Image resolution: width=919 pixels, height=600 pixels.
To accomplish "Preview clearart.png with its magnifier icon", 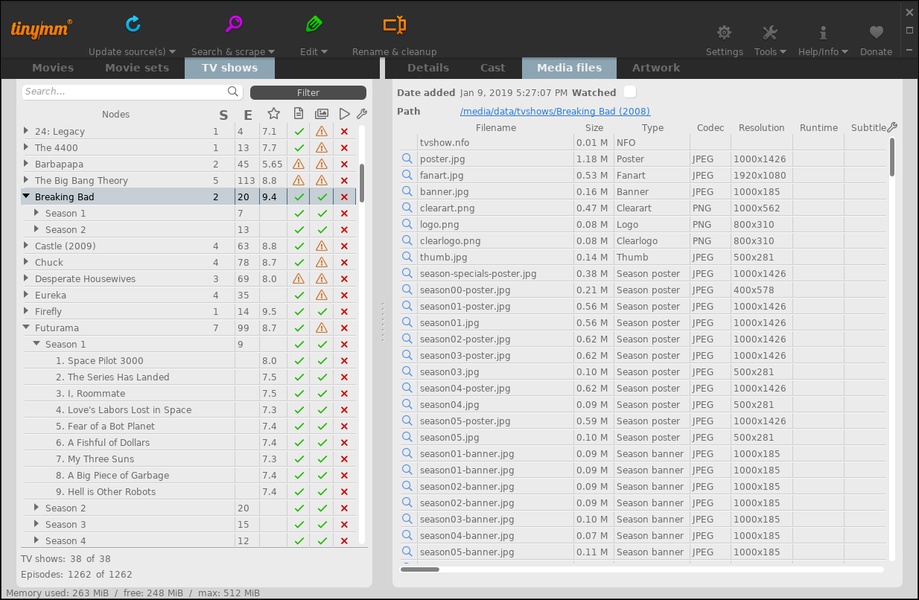I will click(x=407, y=208).
